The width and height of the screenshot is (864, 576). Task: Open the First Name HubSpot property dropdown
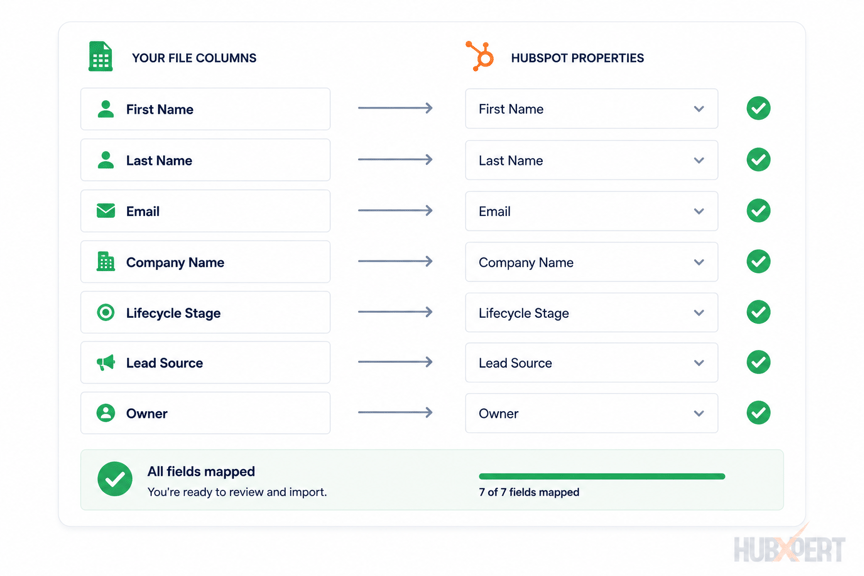click(591, 109)
